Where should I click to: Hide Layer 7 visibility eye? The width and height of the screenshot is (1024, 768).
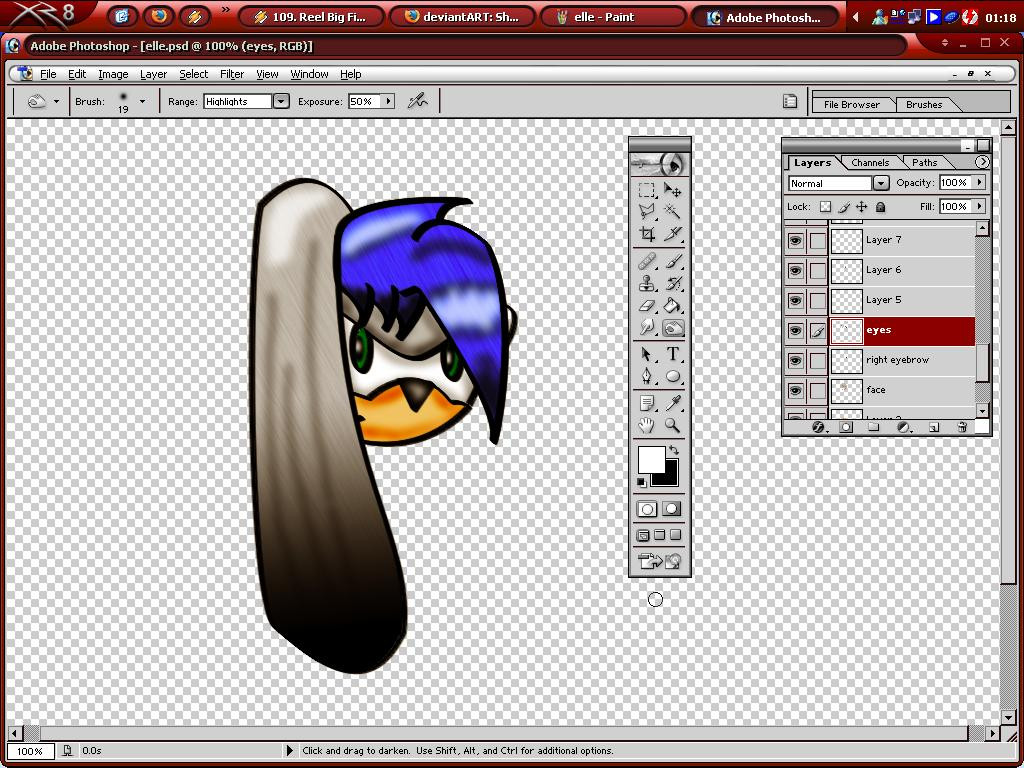coord(795,240)
